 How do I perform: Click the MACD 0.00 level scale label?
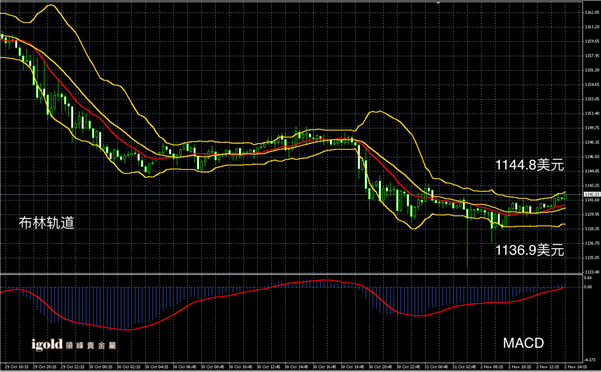[588, 287]
